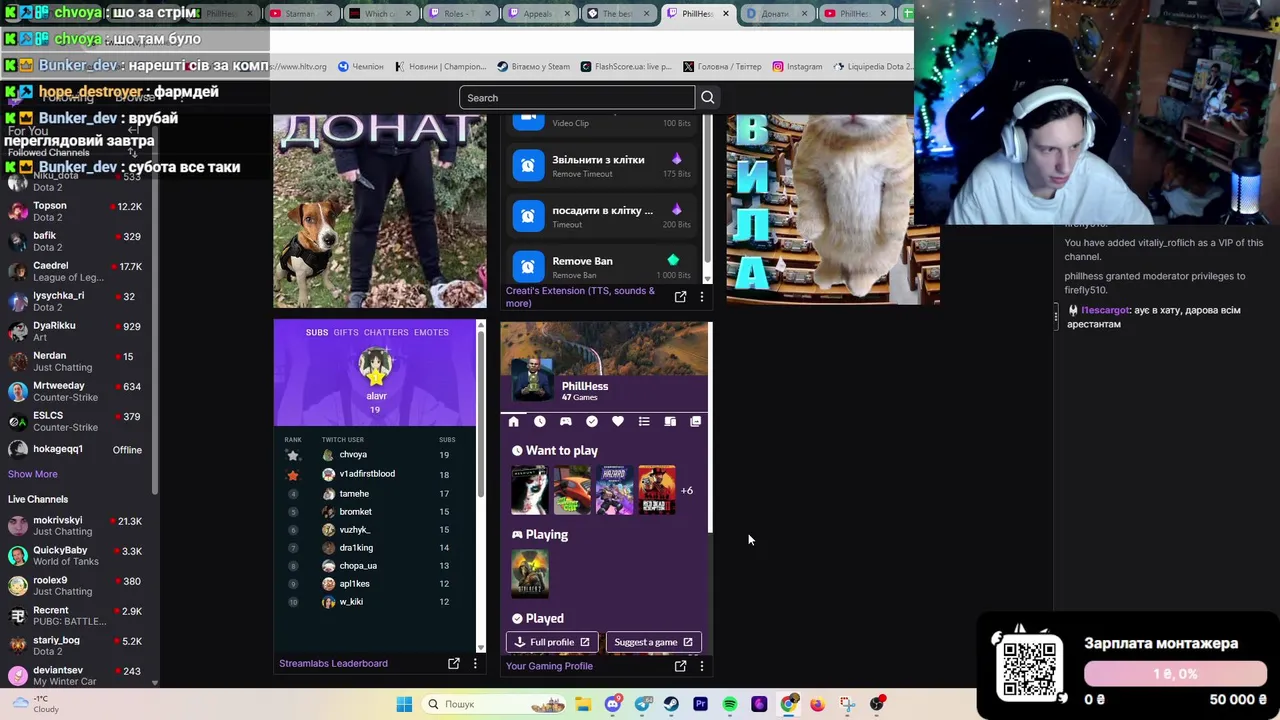This screenshot has width=1280, height=720.
Task: Open Mrtweeday channel in sidebar
Action: (x=75, y=391)
